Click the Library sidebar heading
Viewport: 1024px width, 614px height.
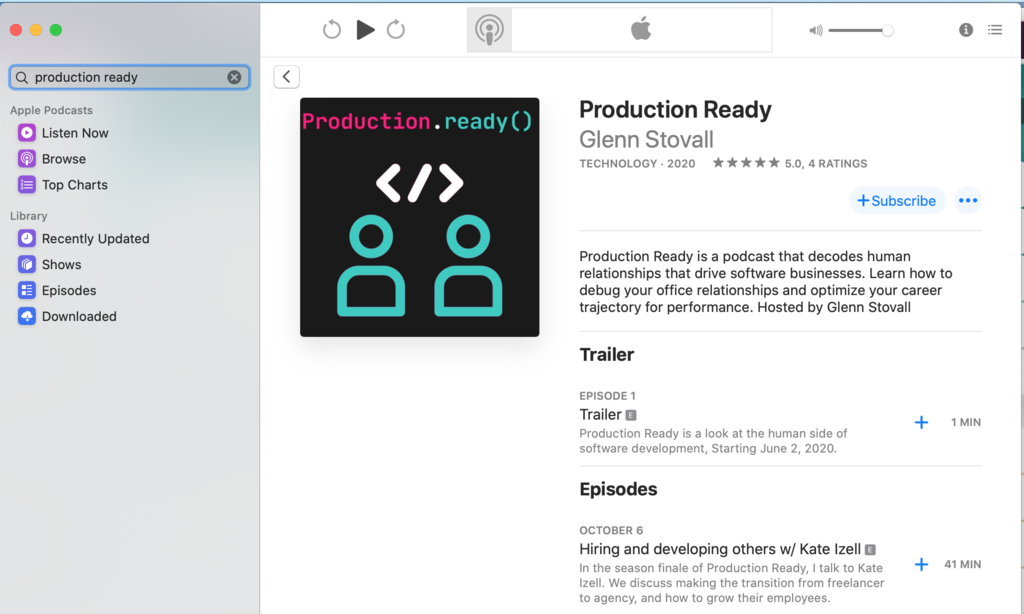[28, 216]
